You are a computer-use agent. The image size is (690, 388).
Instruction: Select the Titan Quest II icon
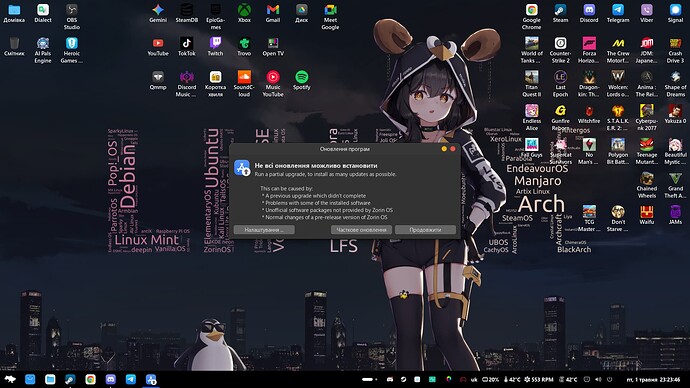click(x=532, y=84)
